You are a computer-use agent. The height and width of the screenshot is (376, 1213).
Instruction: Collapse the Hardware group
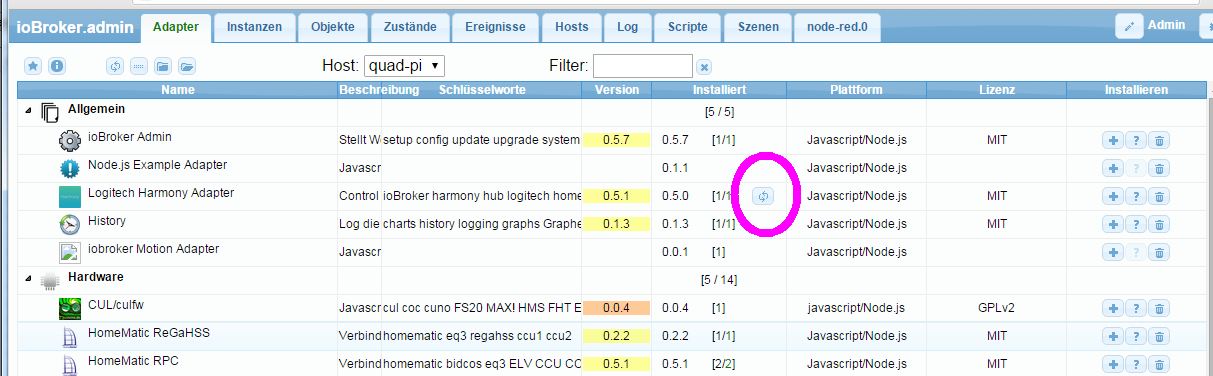(27, 279)
